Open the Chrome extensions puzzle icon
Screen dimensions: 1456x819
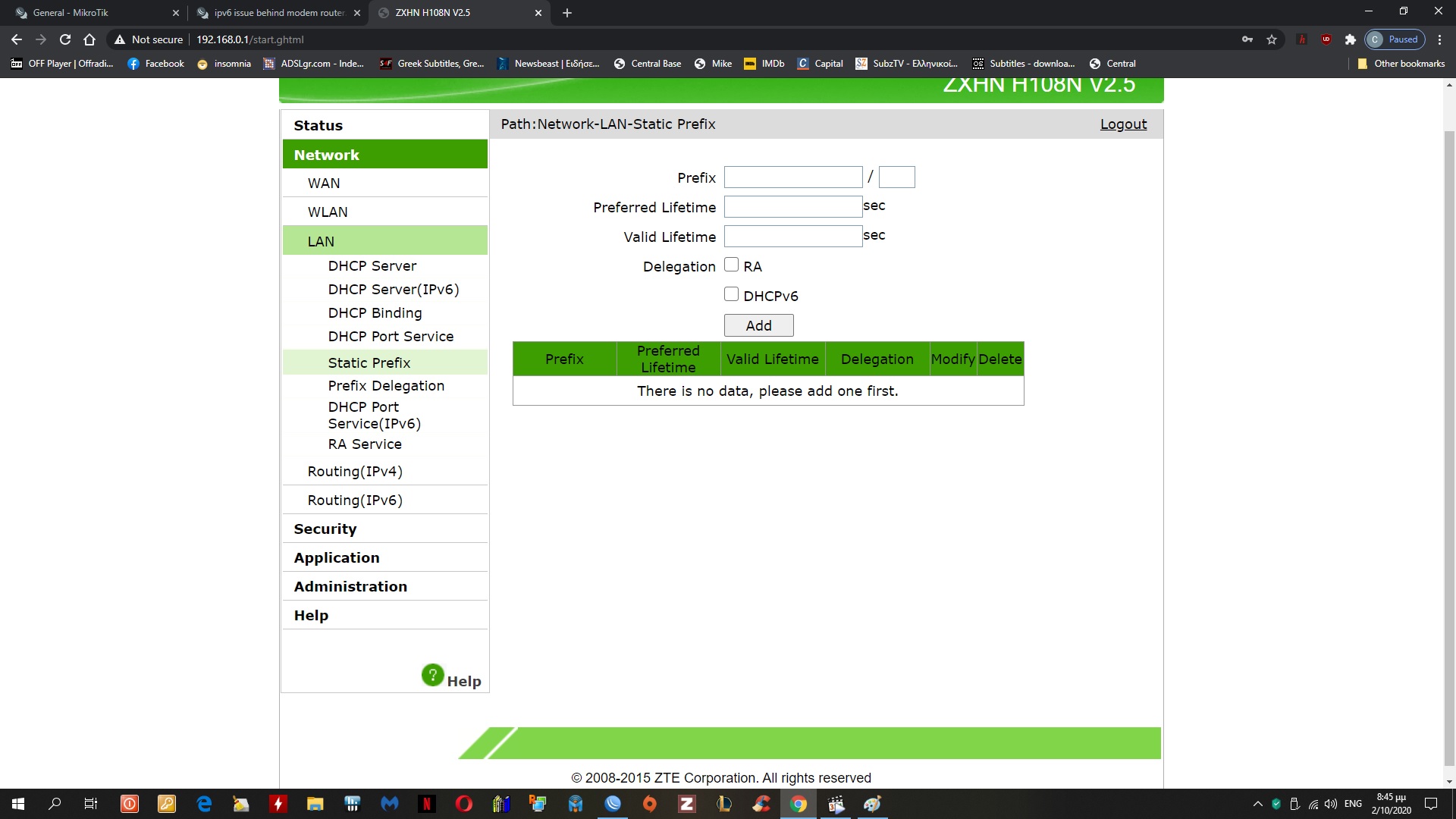coord(1350,39)
